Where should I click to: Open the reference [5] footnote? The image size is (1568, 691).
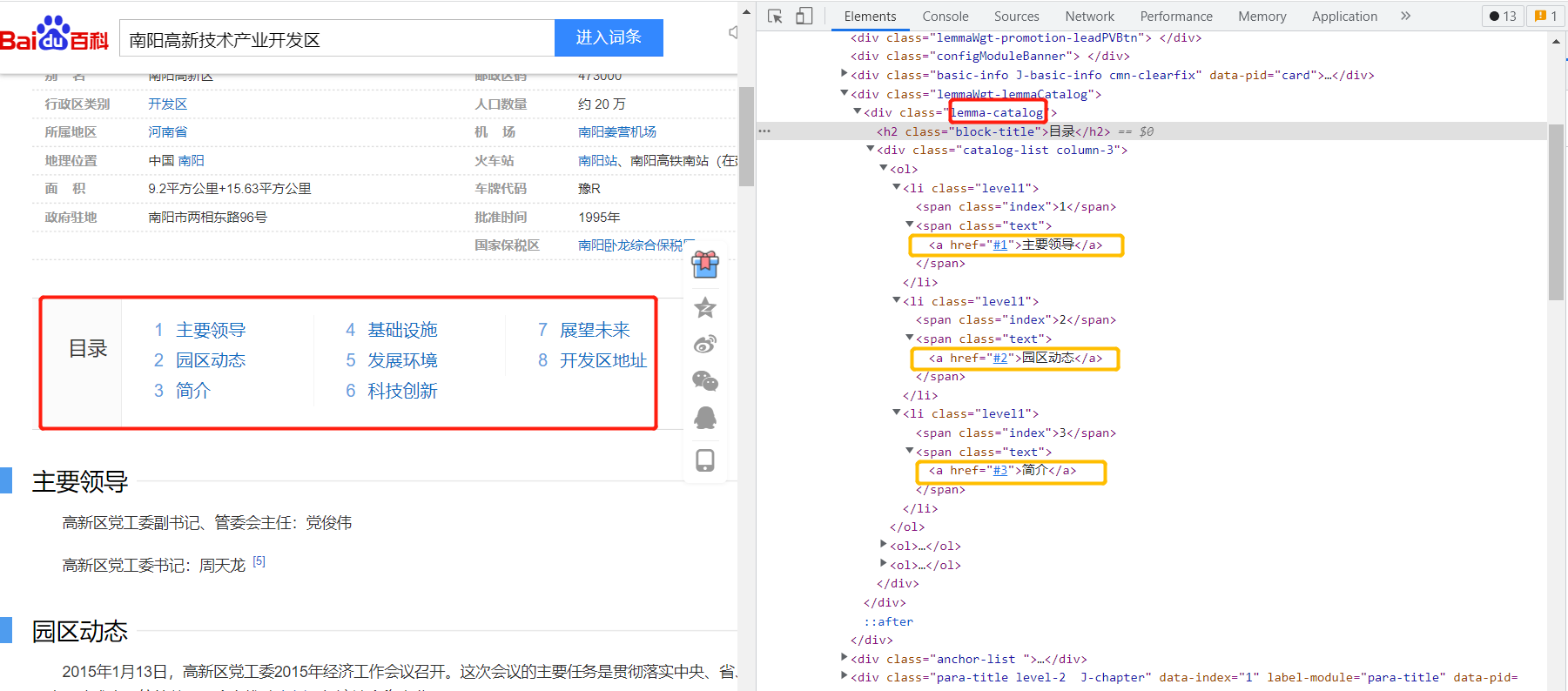[259, 561]
